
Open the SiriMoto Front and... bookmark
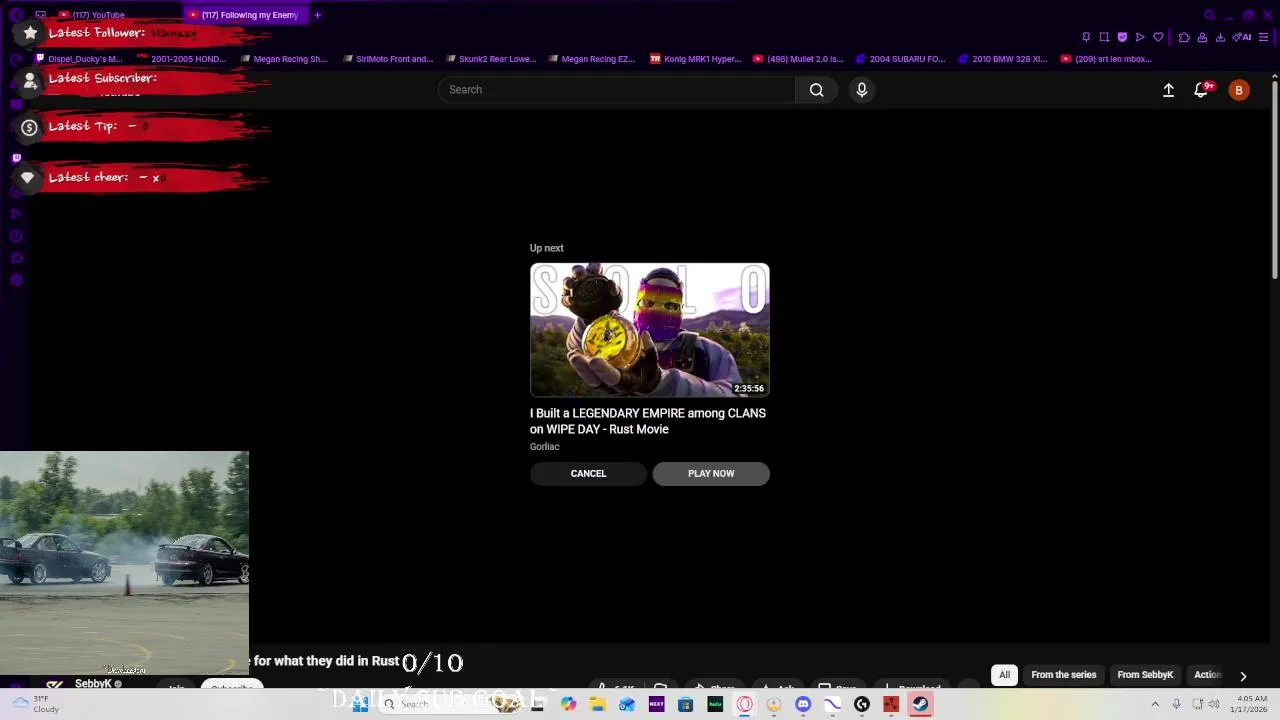(387, 59)
